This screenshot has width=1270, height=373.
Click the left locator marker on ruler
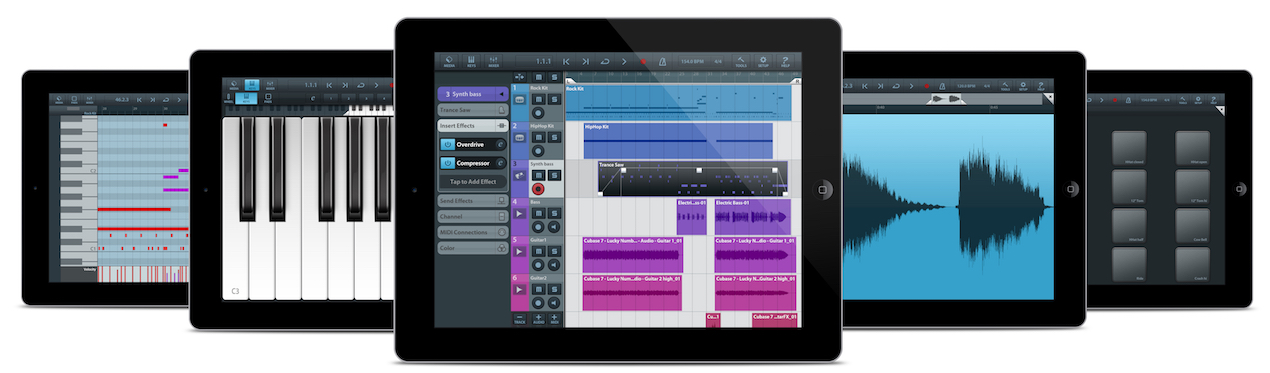click(569, 81)
